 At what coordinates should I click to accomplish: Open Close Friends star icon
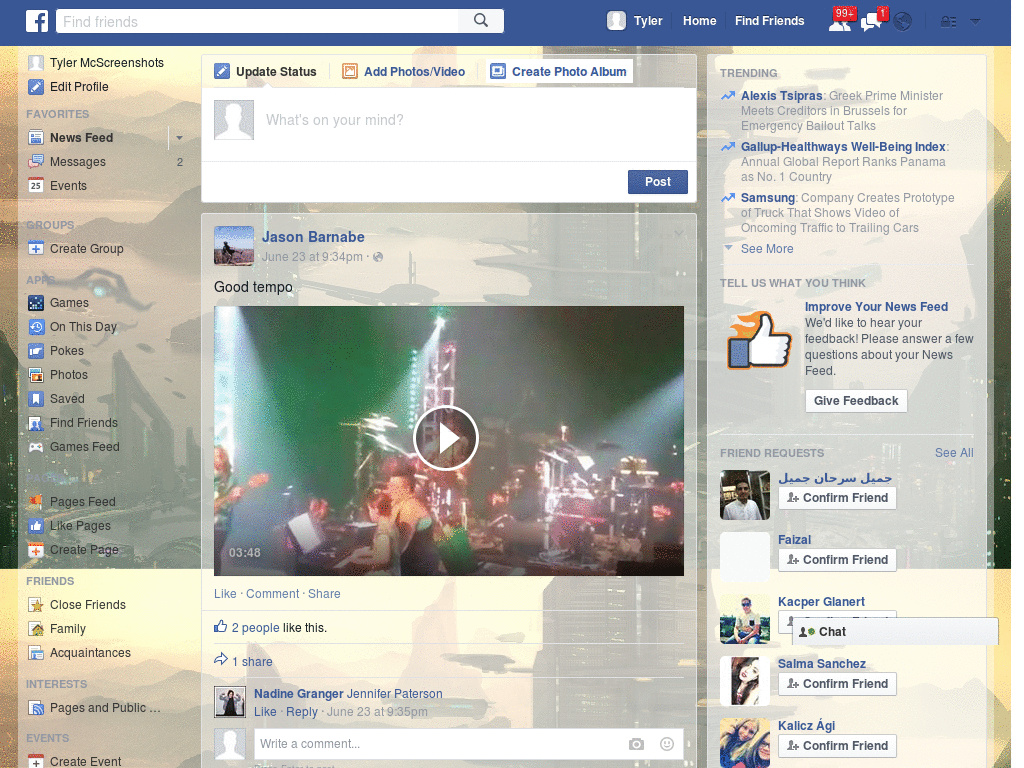coord(36,605)
